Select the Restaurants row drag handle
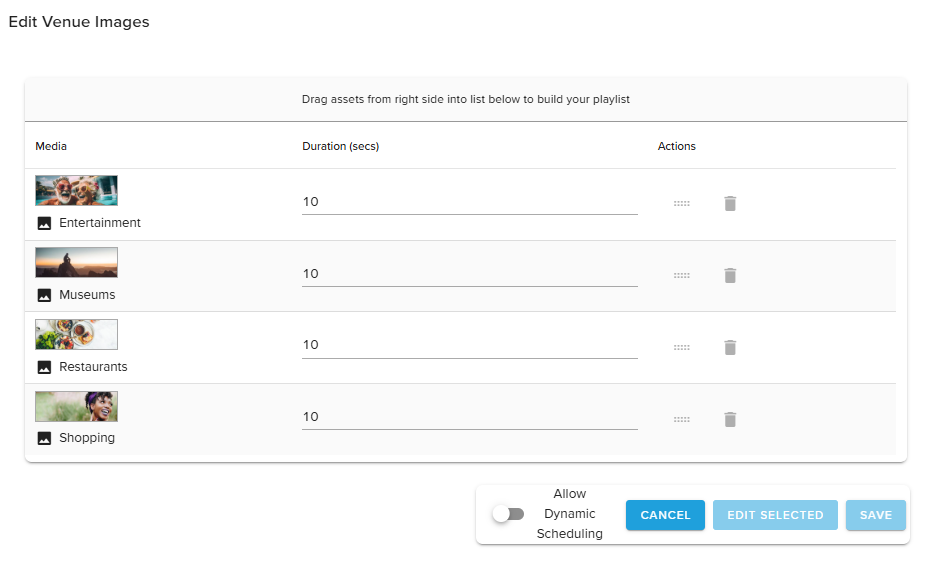The width and height of the screenshot is (940, 565). tap(682, 347)
